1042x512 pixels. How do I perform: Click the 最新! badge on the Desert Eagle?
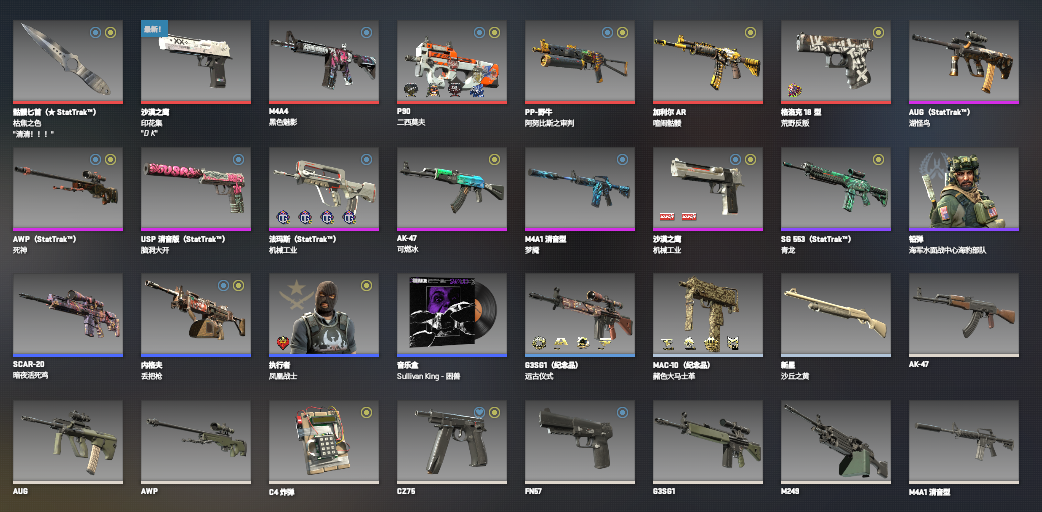[154, 29]
